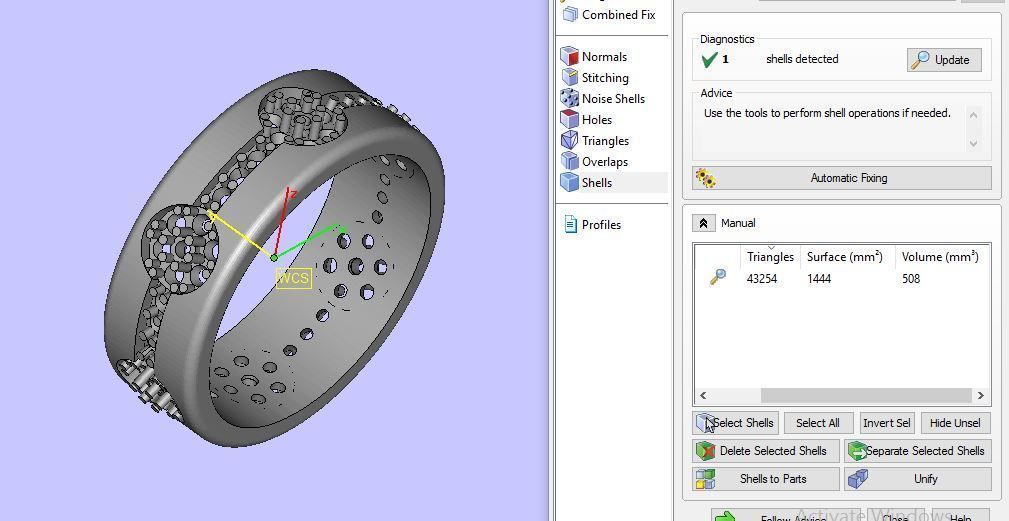Click the surface value 1444
The image size is (1009, 521).
pyautogui.click(x=819, y=279)
